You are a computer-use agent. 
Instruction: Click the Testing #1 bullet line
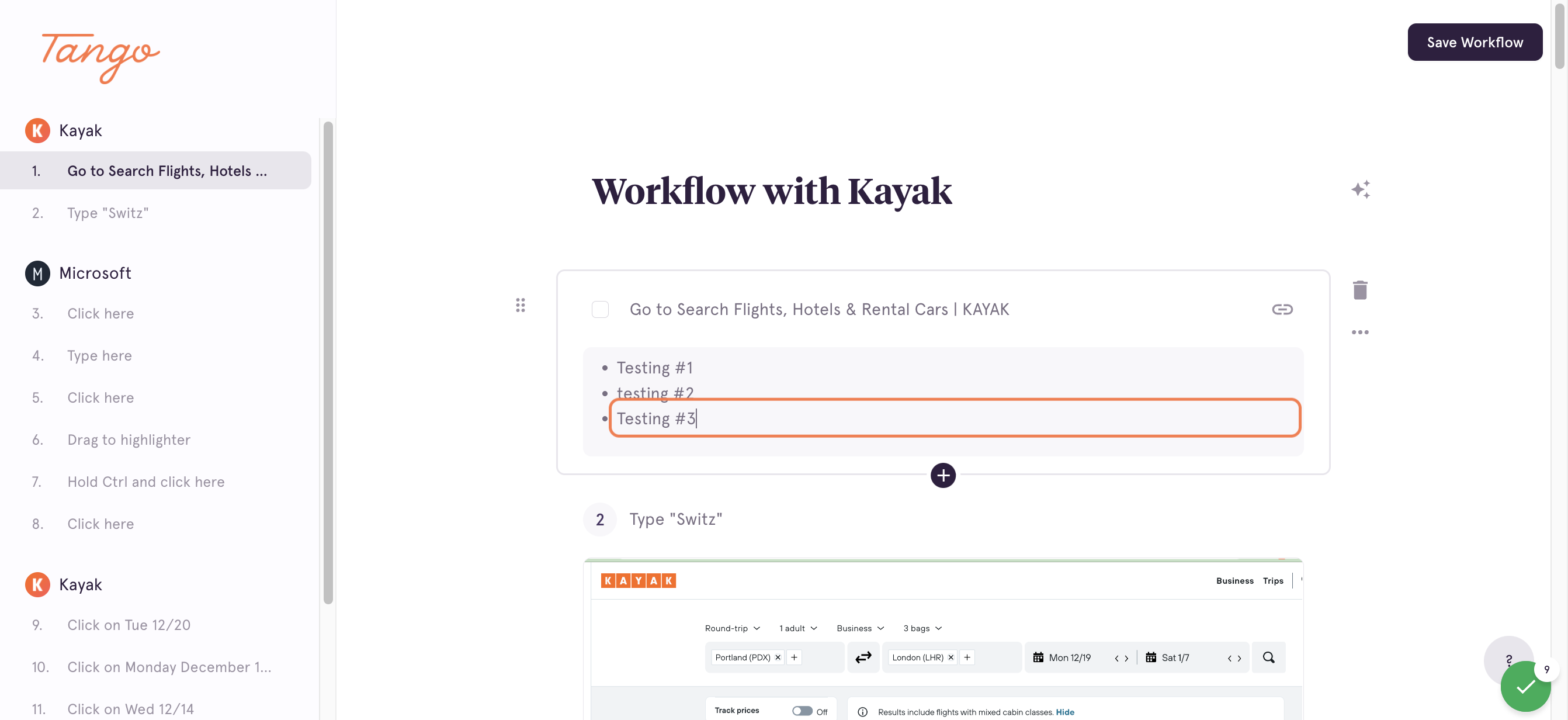(654, 368)
